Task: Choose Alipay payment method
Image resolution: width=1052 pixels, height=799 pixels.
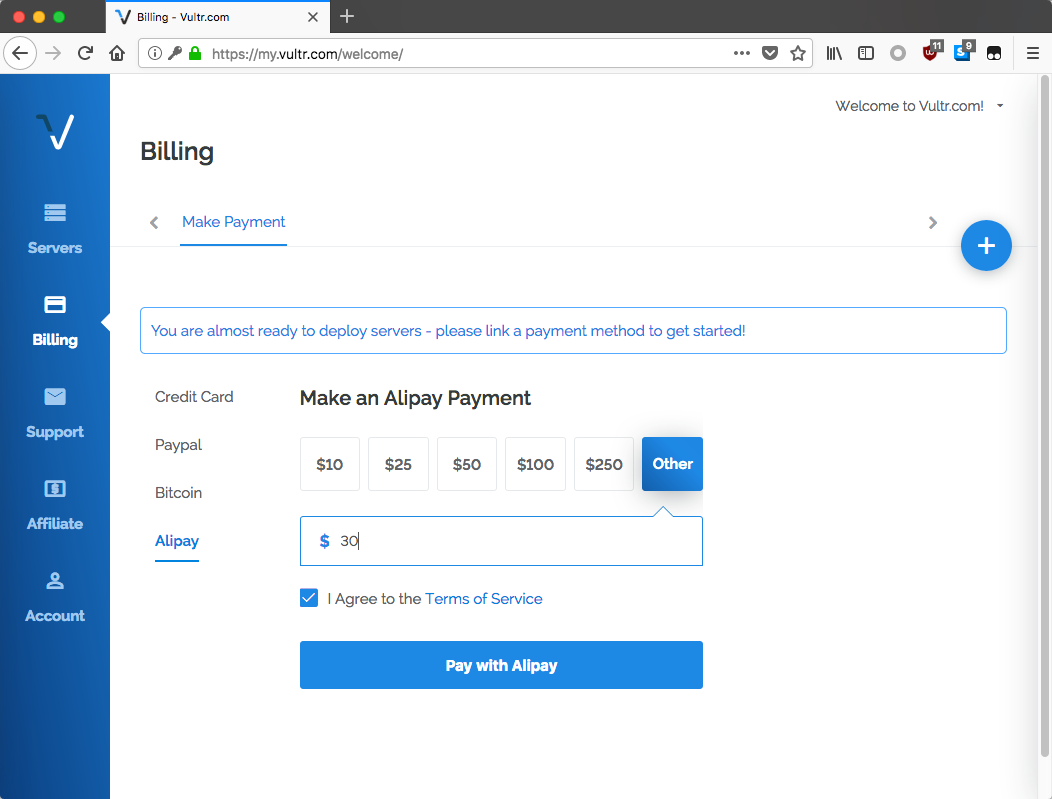Action: coord(176,541)
